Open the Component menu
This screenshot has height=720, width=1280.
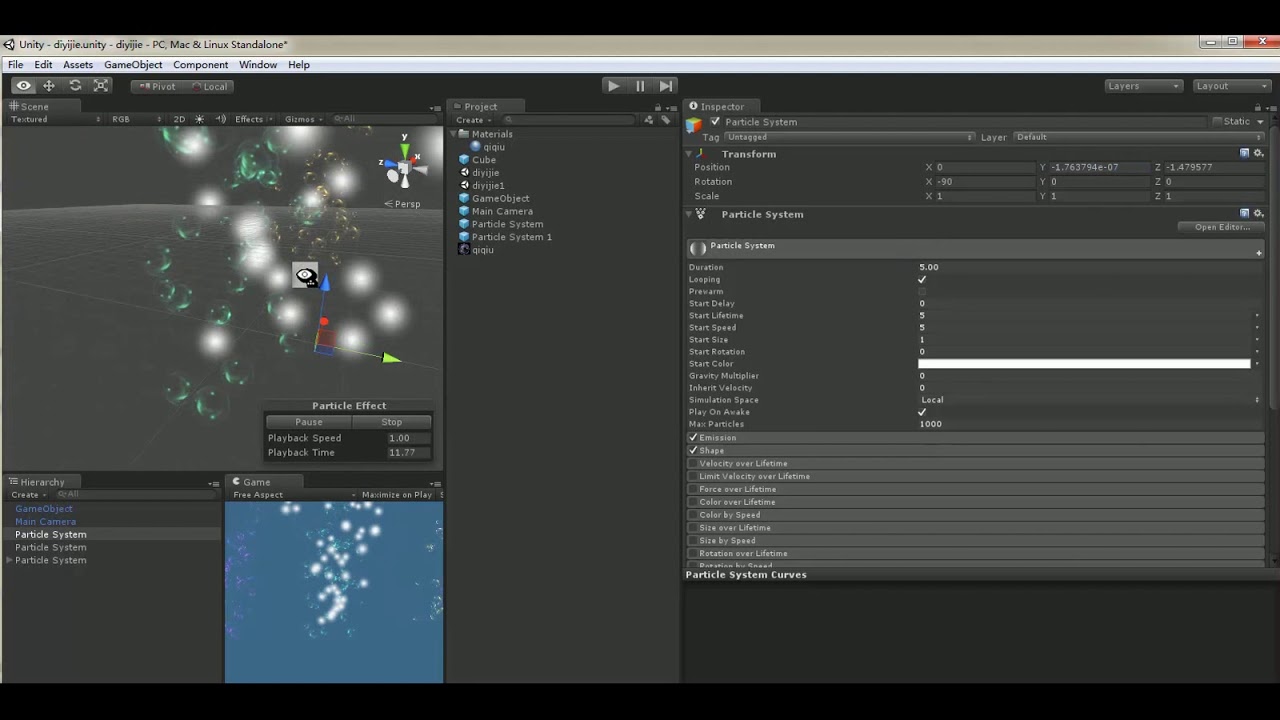pyautogui.click(x=200, y=65)
